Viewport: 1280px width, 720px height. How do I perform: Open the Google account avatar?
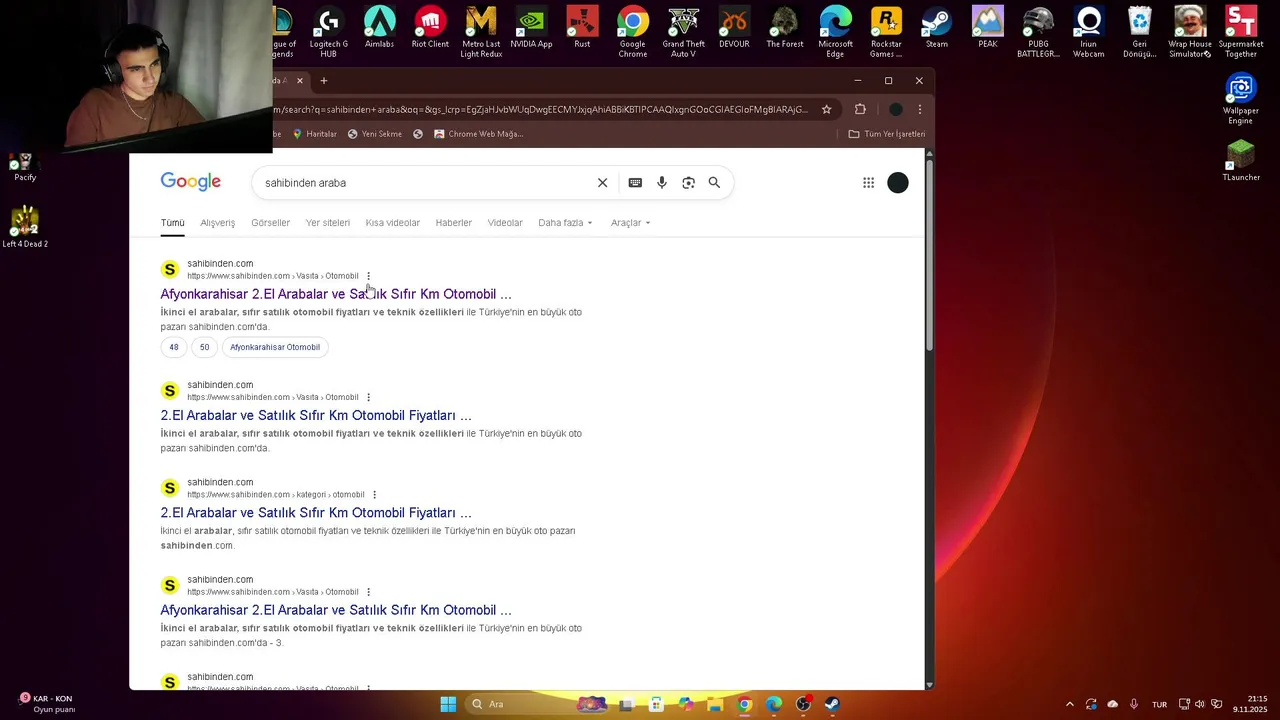point(898,183)
